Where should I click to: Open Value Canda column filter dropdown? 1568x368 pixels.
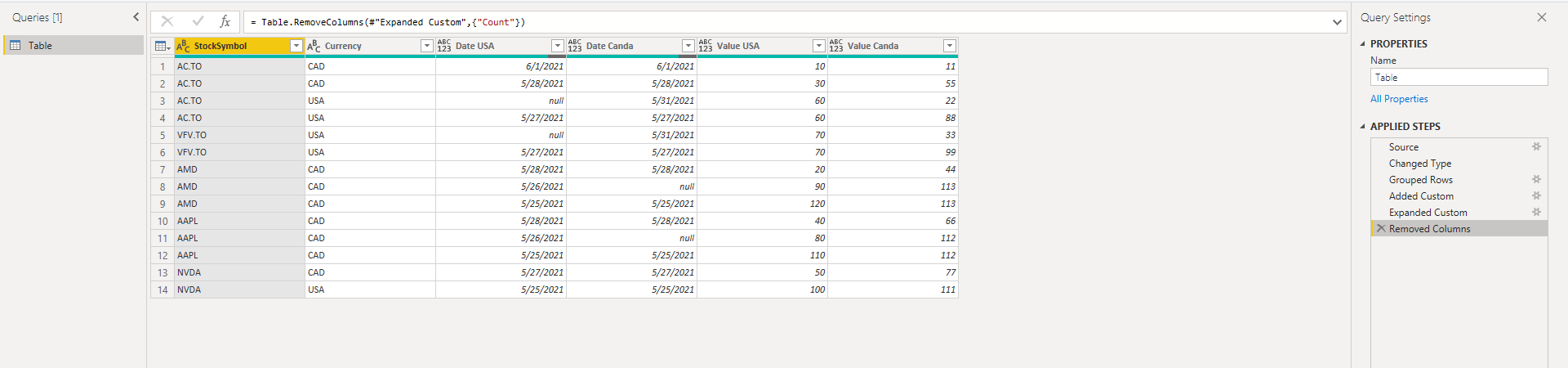950,47
